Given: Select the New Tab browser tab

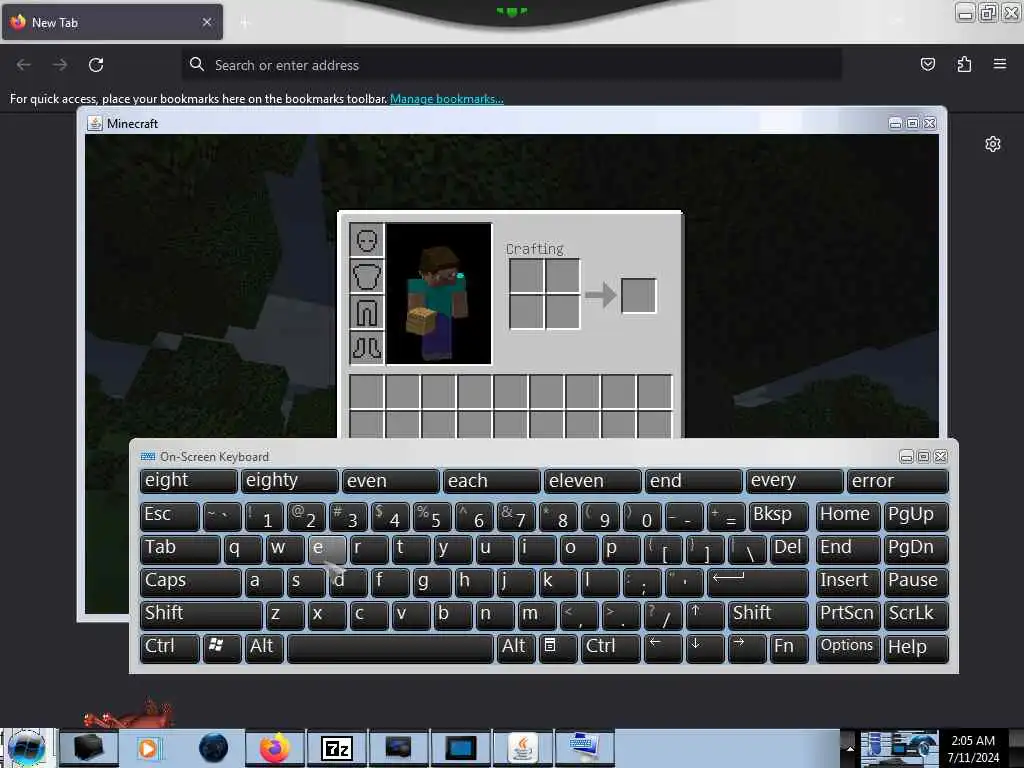Looking at the screenshot, I should [x=112, y=23].
